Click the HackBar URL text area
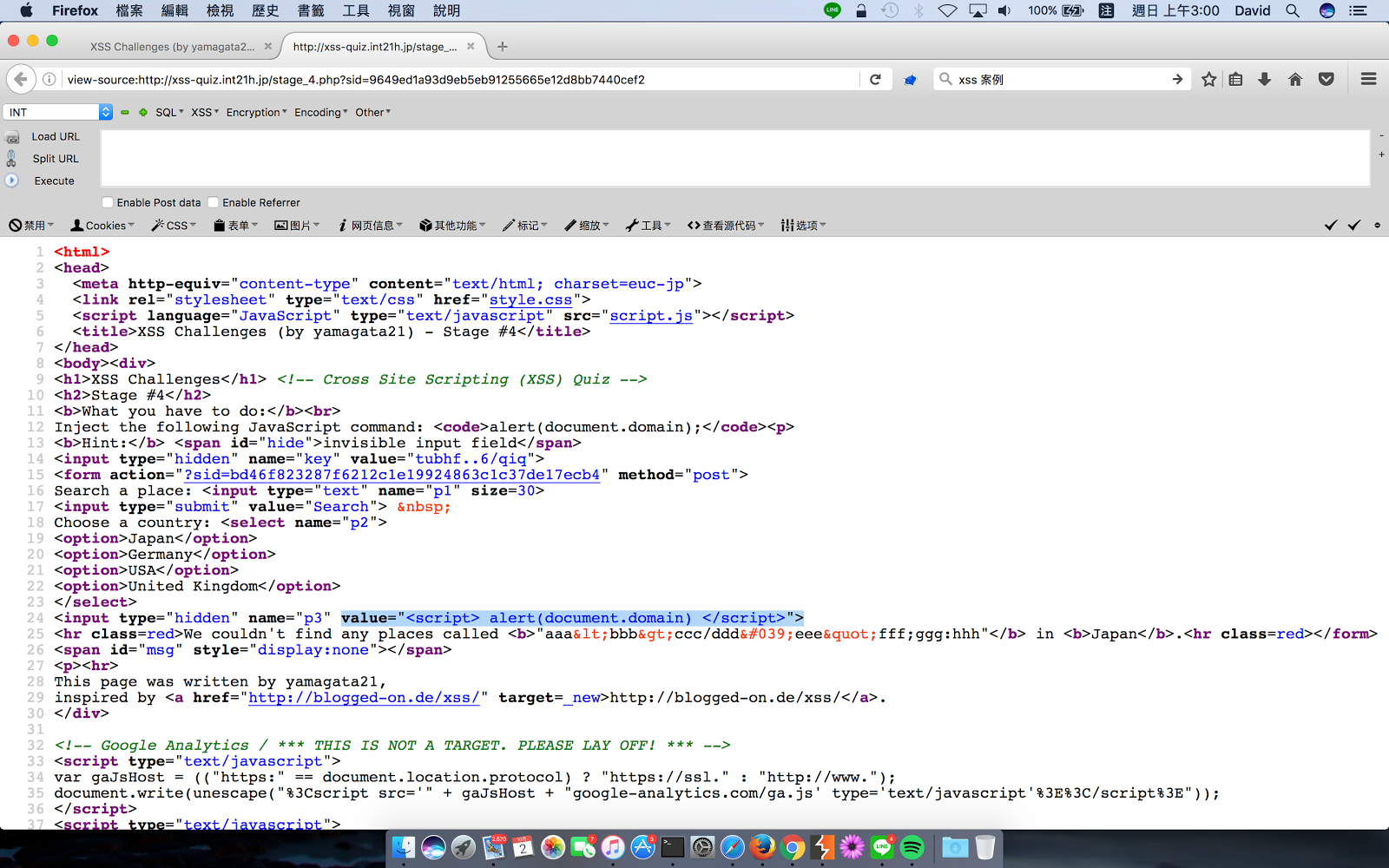Image resolution: width=1389 pixels, height=868 pixels. point(735,158)
